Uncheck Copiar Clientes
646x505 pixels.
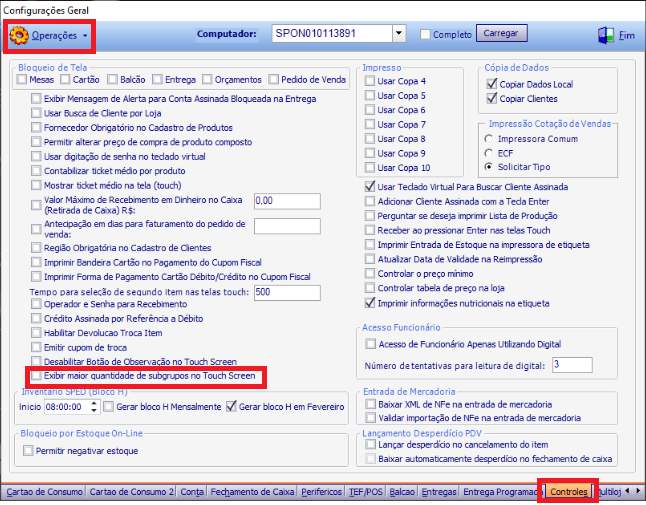click(492, 98)
